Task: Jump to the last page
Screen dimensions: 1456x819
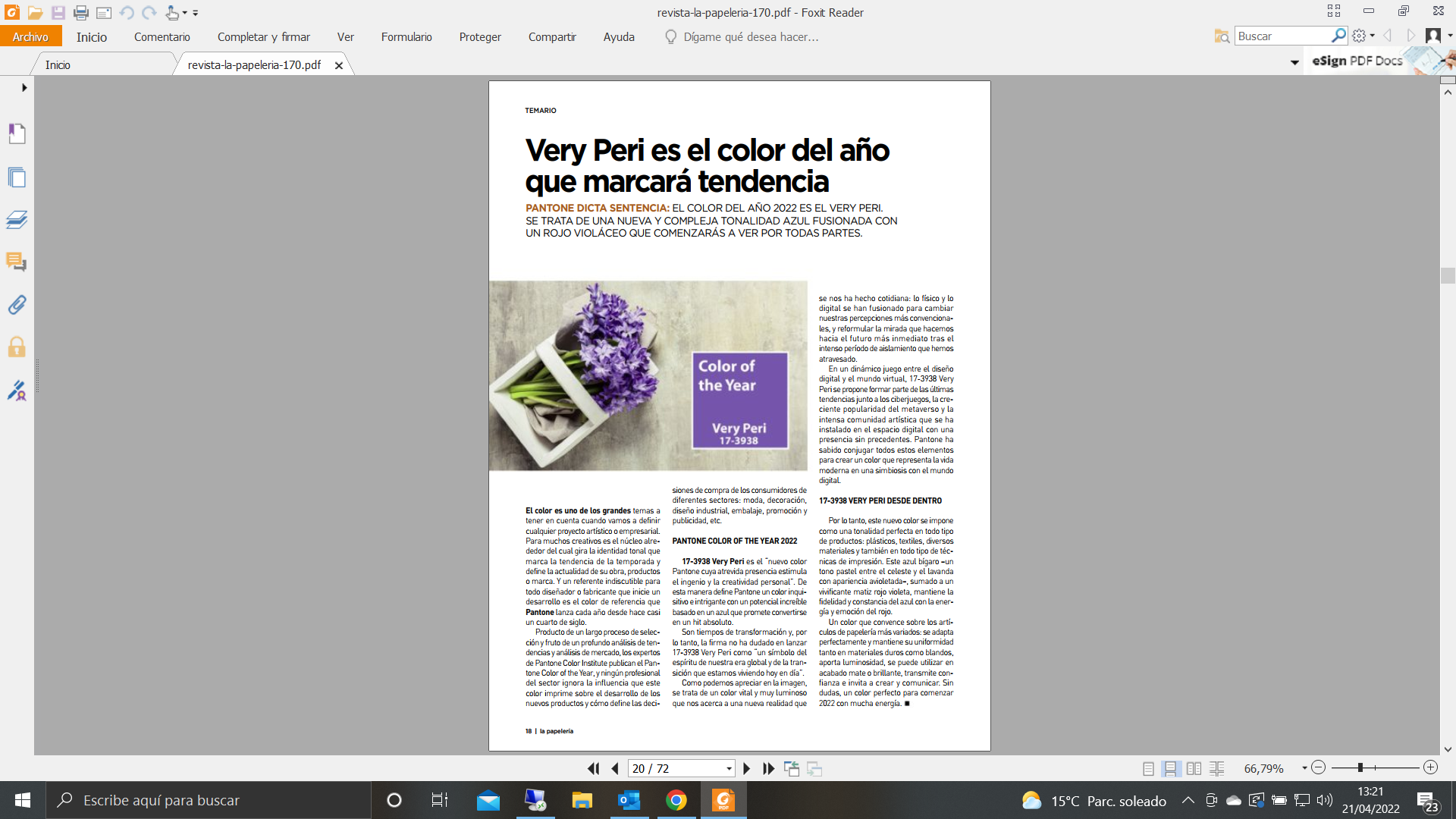Action: tap(768, 768)
